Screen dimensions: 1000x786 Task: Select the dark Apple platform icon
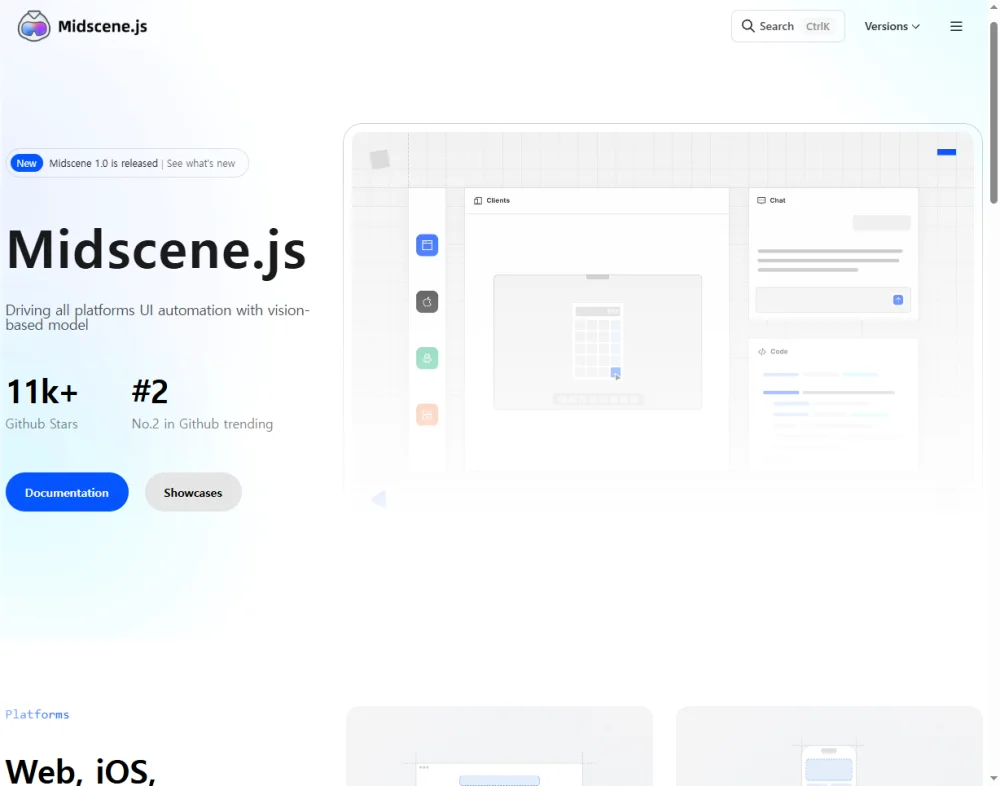427,301
